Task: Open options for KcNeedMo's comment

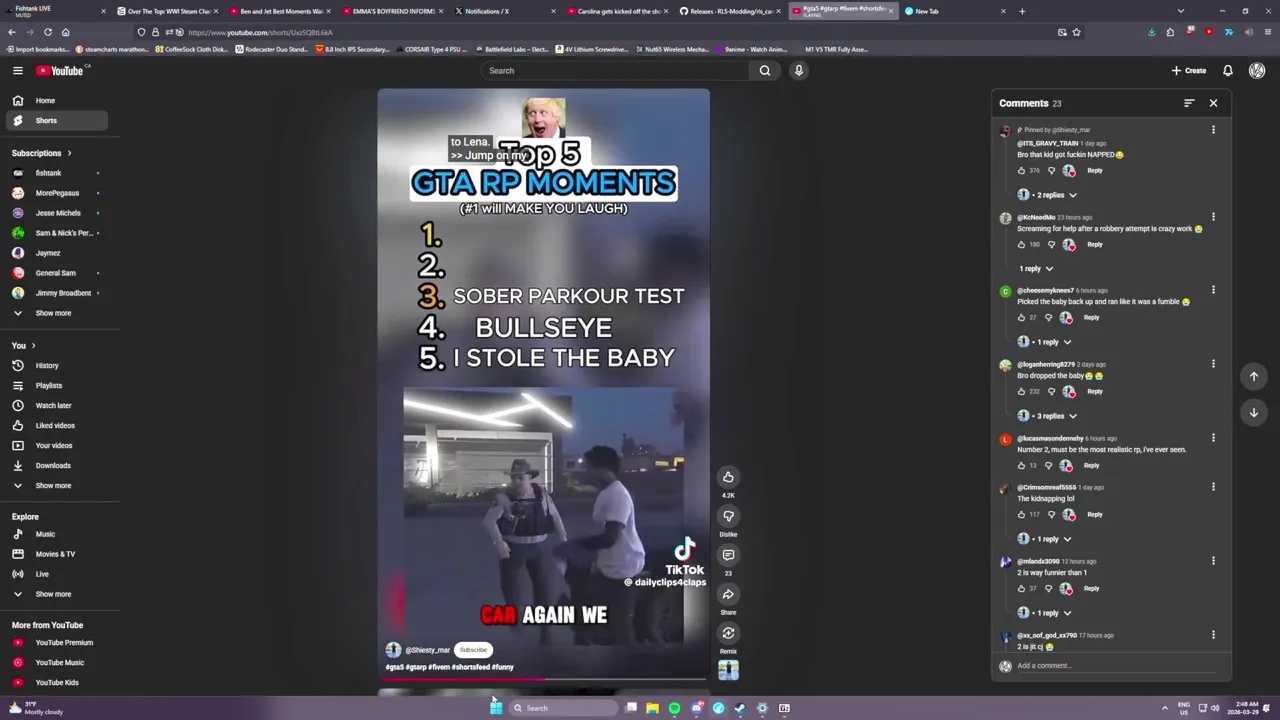Action: 1213,217
